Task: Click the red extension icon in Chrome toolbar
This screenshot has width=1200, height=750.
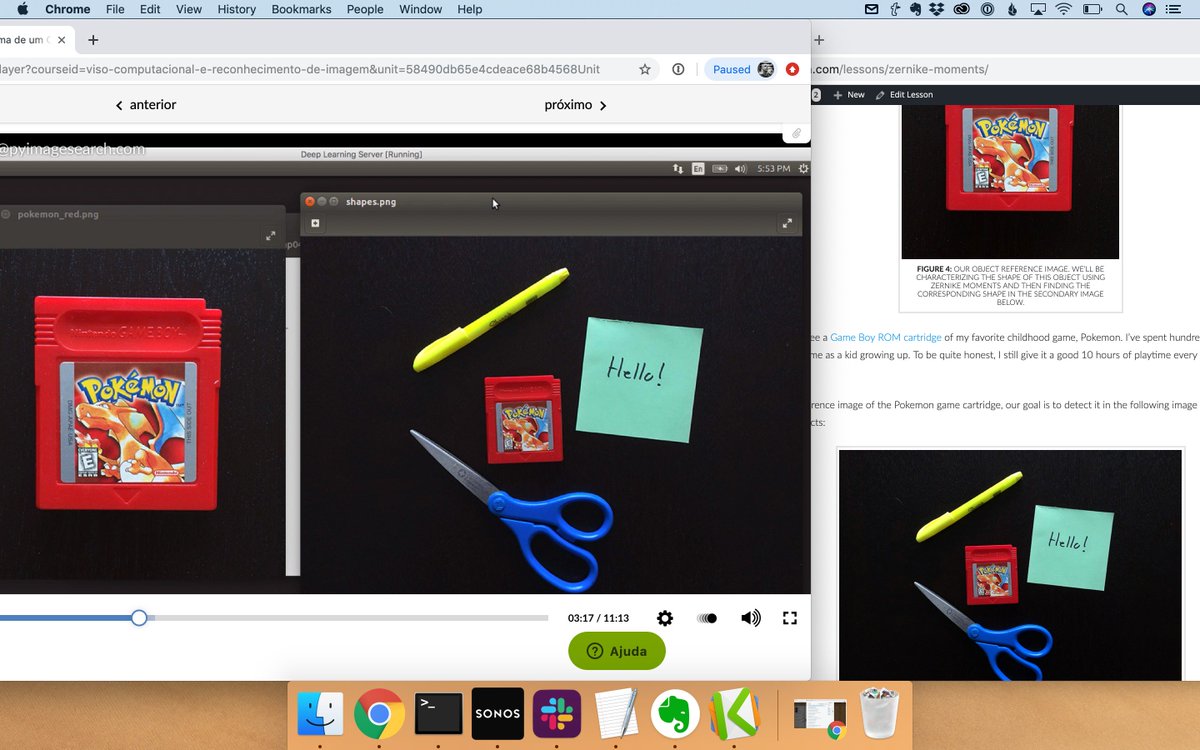Action: [792, 70]
